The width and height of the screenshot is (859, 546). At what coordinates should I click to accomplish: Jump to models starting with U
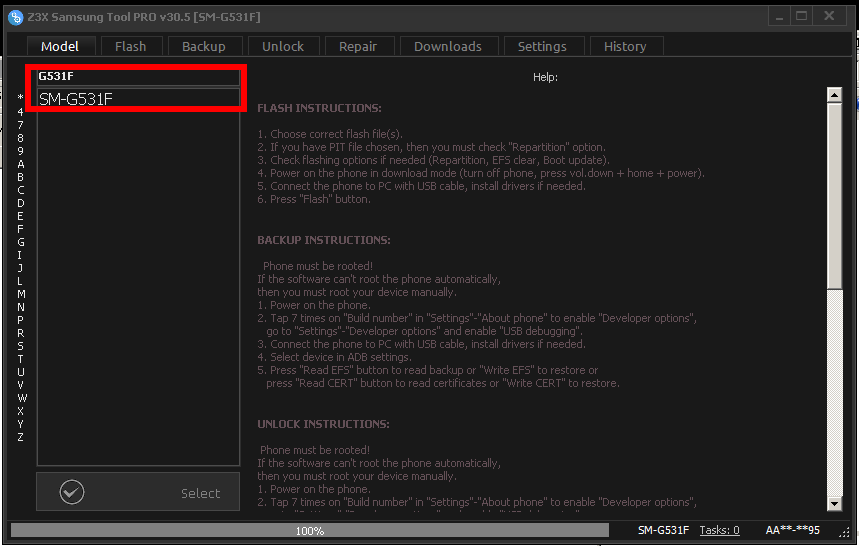[20, 372]
